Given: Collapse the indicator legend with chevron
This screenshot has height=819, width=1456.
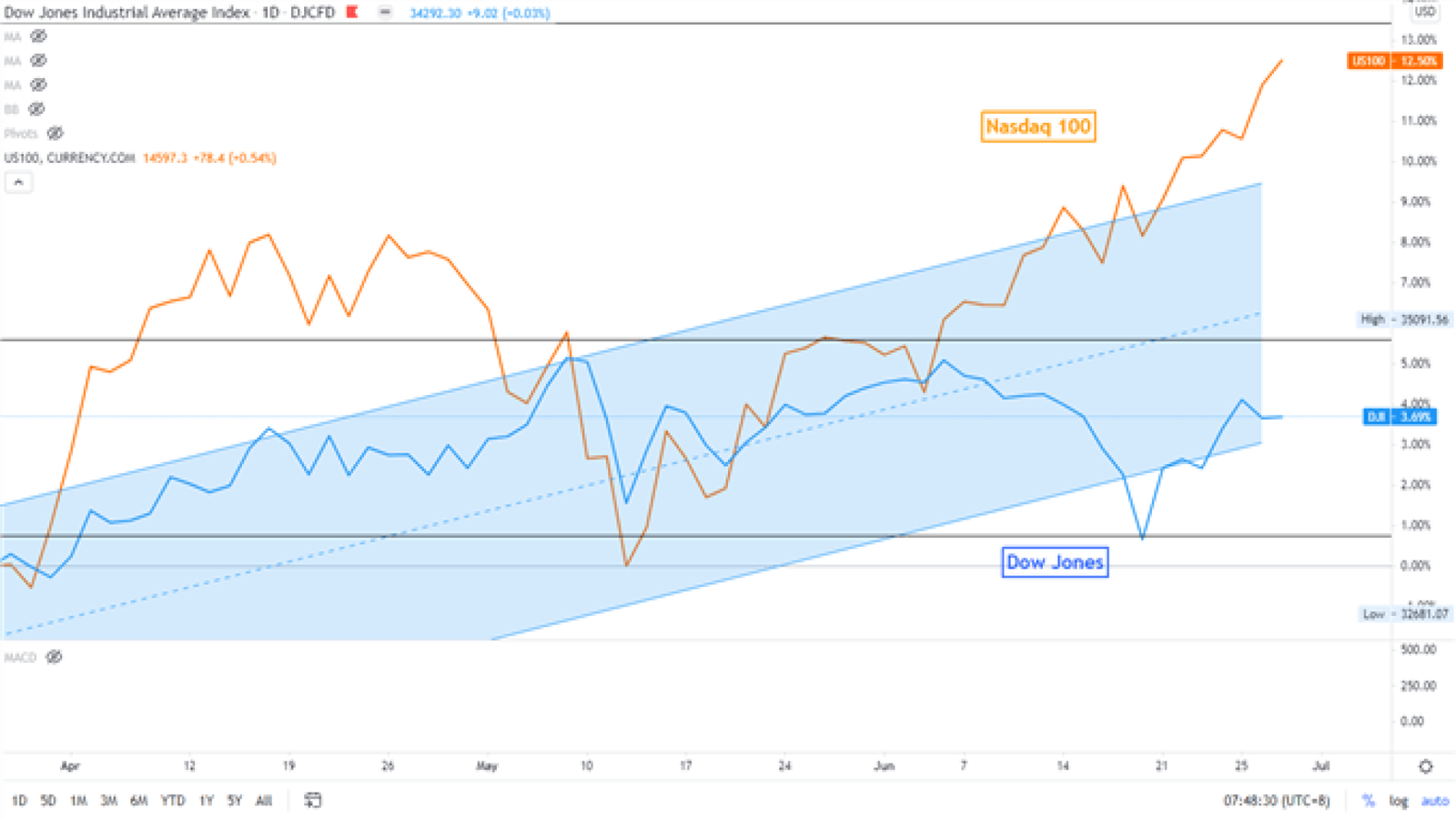Looking at the screenshot, I should coord(18,183).
